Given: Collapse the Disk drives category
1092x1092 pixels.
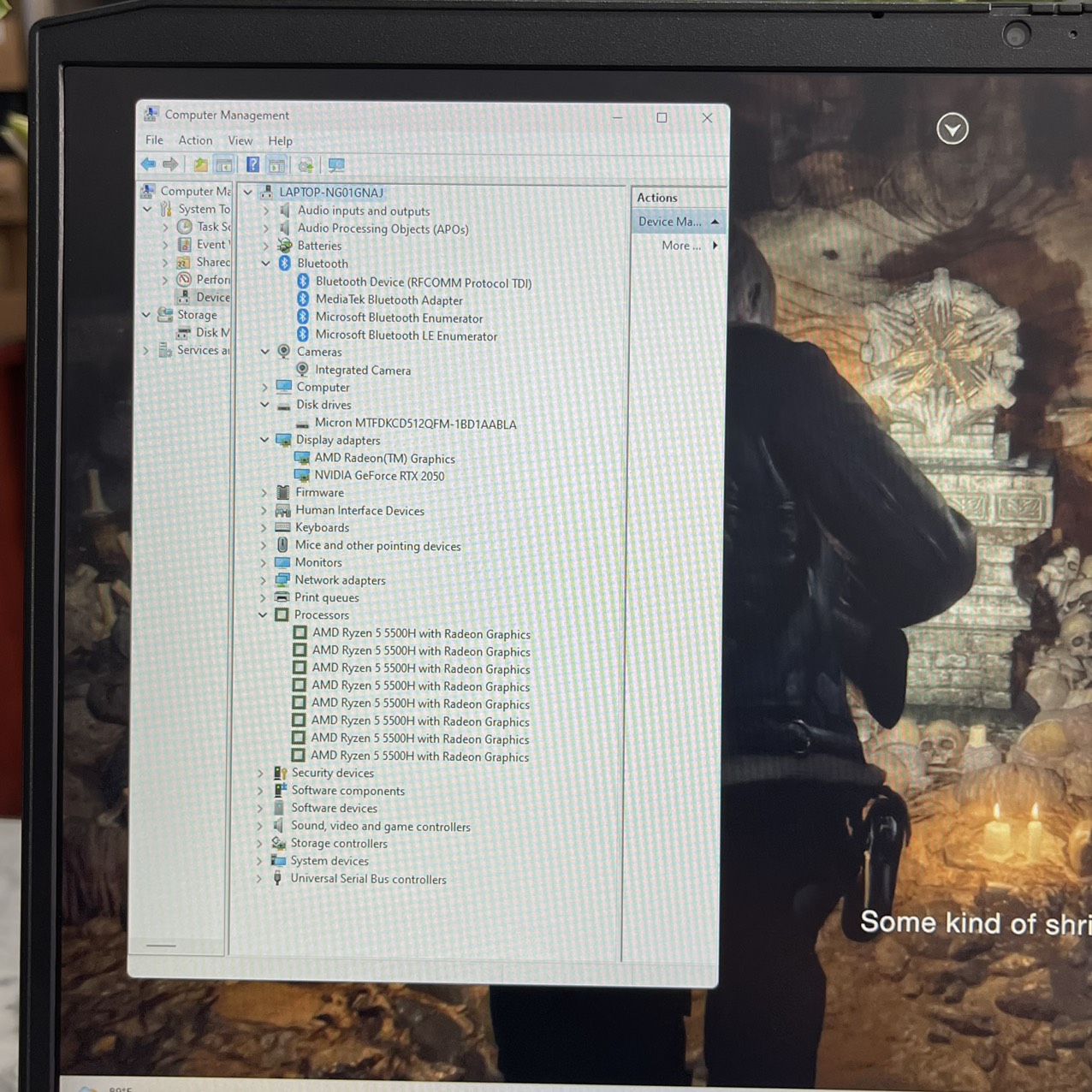Looking at the screenshot, I should pyautogui.click(x=264, y=405).
